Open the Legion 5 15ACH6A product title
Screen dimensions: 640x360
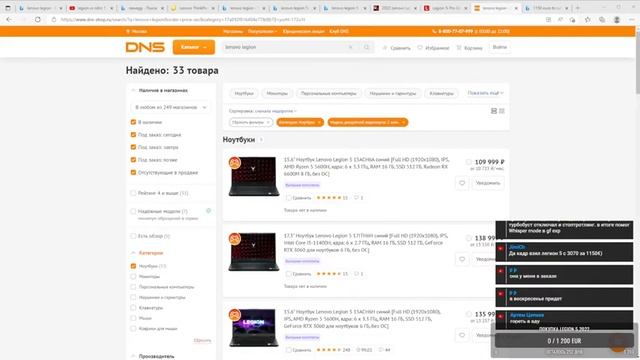pyautogui.click(x=366, y=167)
